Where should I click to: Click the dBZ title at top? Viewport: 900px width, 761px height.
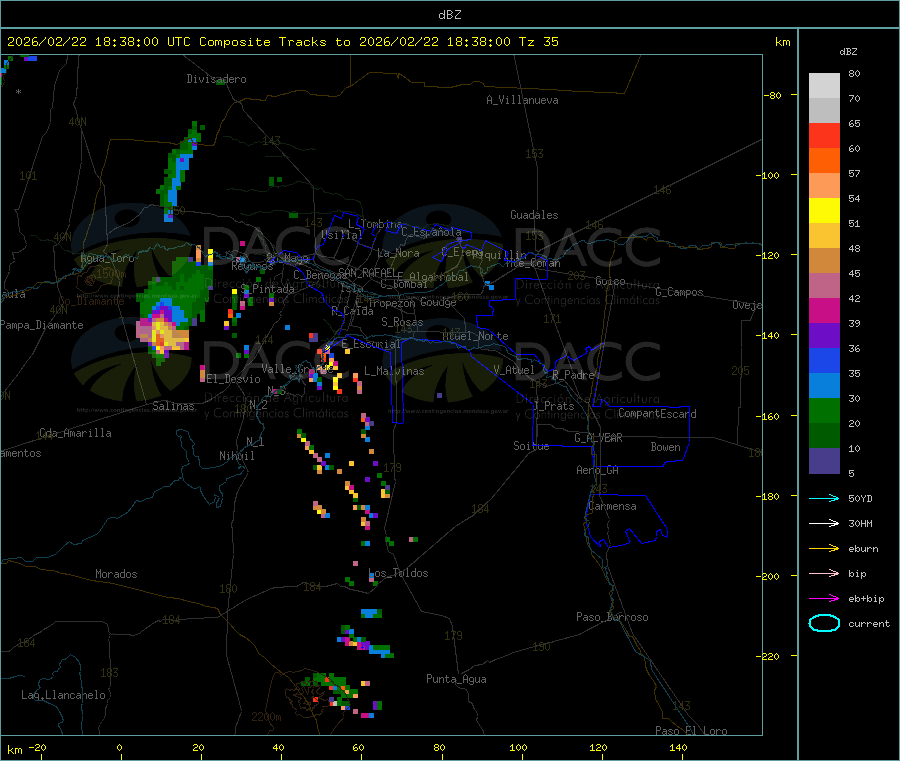[449, 14]
